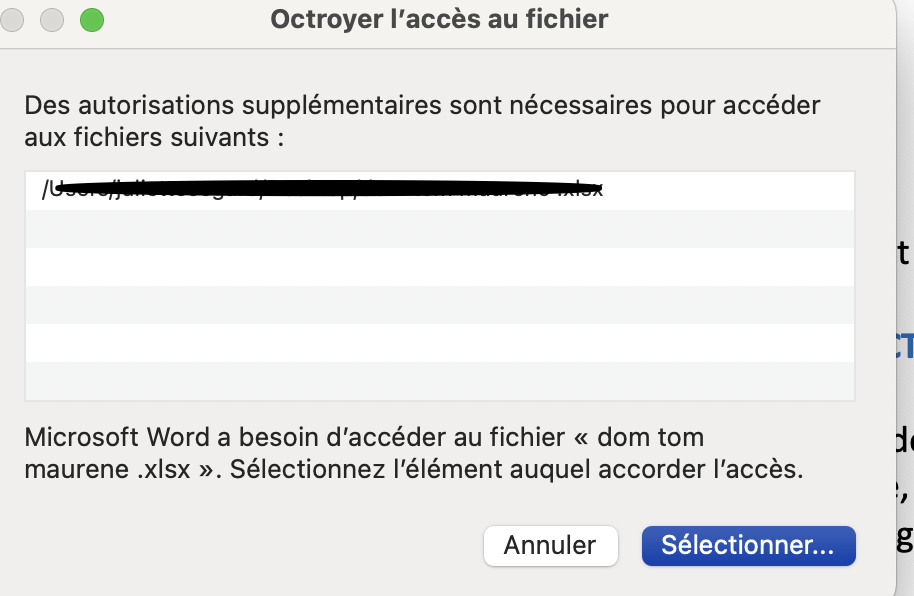Click the fifth empty row in file list

tap(440, 343)
